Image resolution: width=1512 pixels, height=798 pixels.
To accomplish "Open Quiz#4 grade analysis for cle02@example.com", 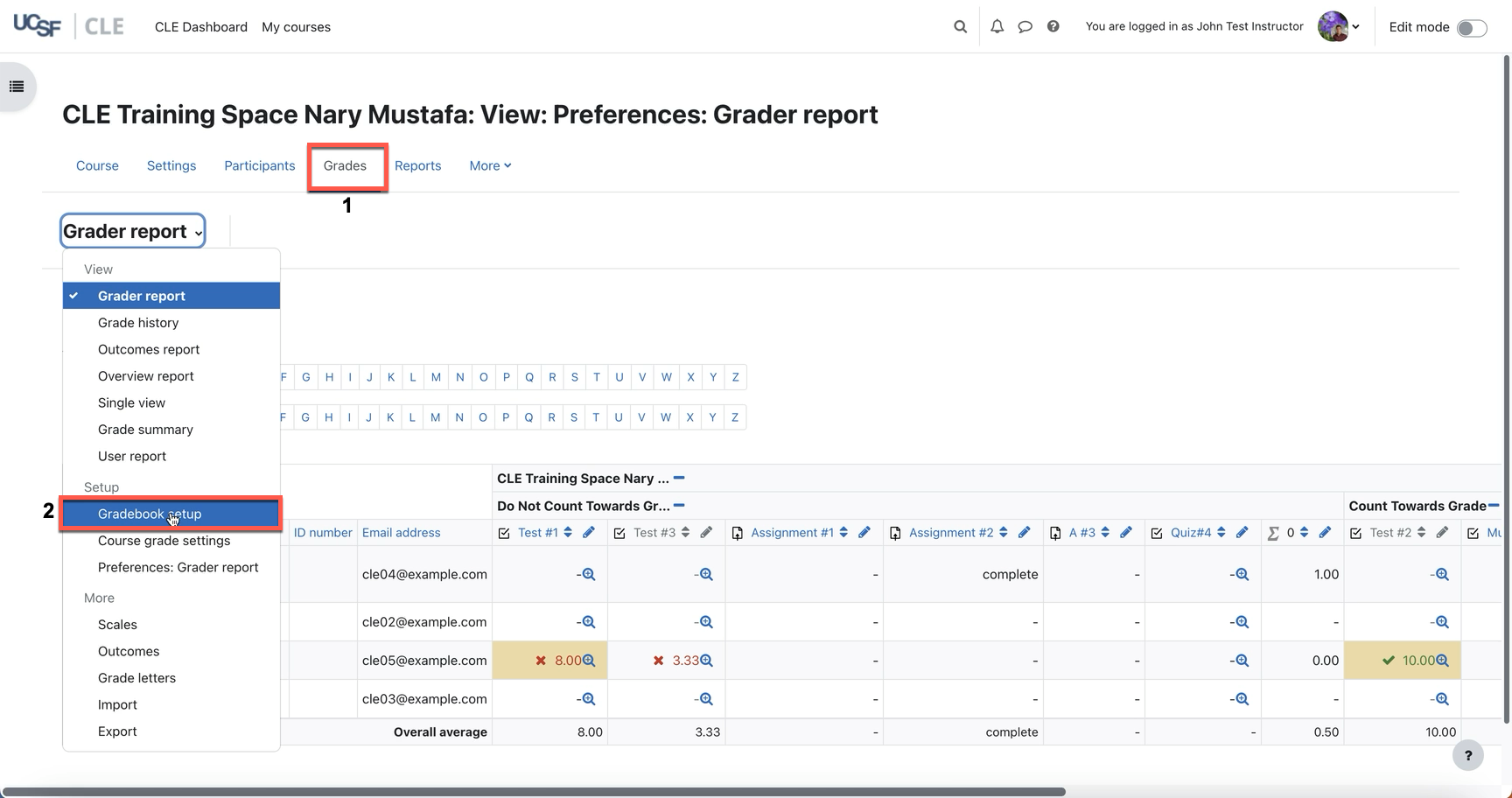I will tap(1242, 622).
